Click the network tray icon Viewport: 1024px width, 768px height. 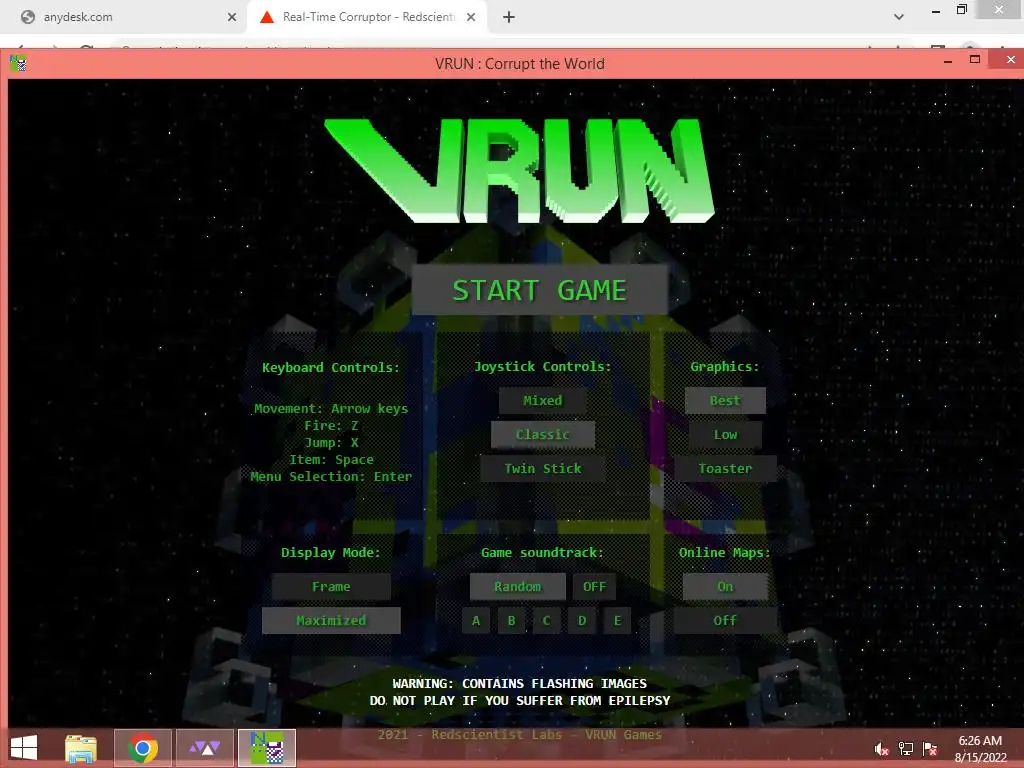click(x=906, y=749)
